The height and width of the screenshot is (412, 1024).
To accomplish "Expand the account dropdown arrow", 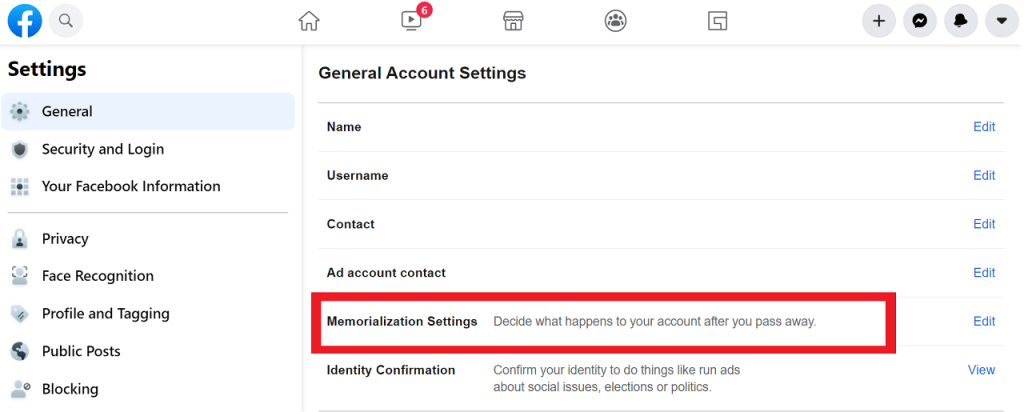I will pyautogui.click(x=1002, y=22).
